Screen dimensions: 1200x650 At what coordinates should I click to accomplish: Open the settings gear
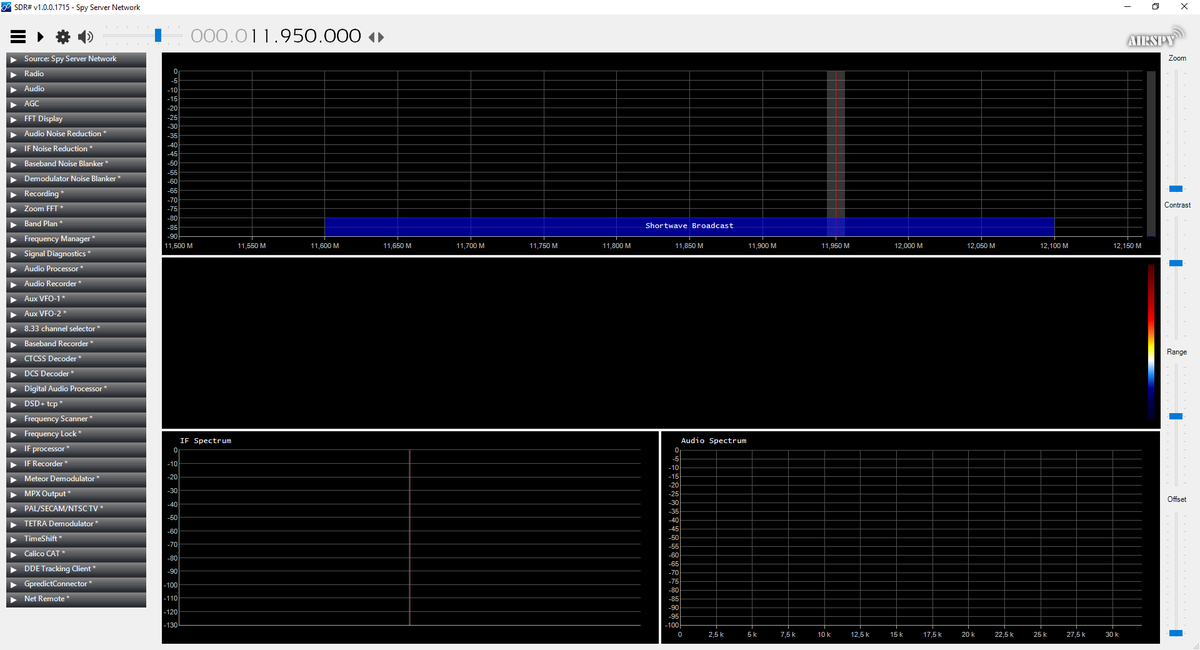(62, 36)
